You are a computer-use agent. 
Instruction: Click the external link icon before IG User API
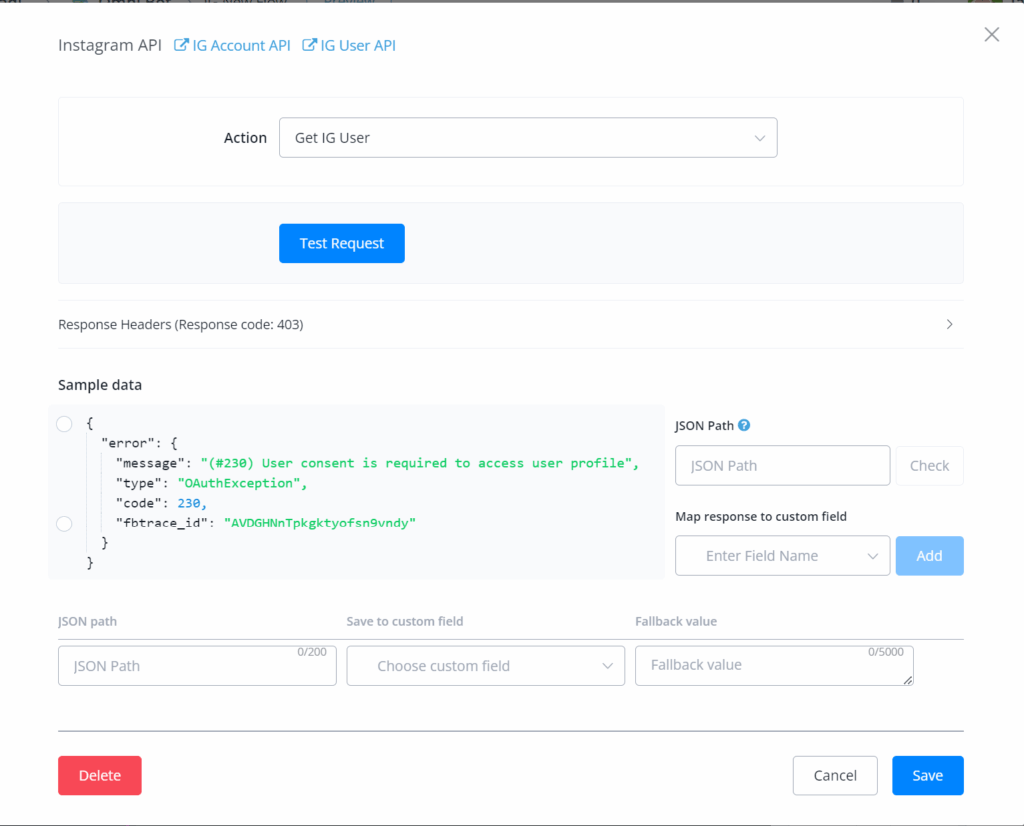pos(310,45)
